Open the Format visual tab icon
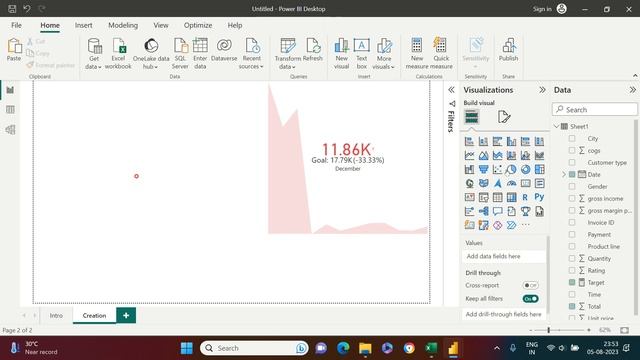This screenshot has height=360, width=640. 504,117
